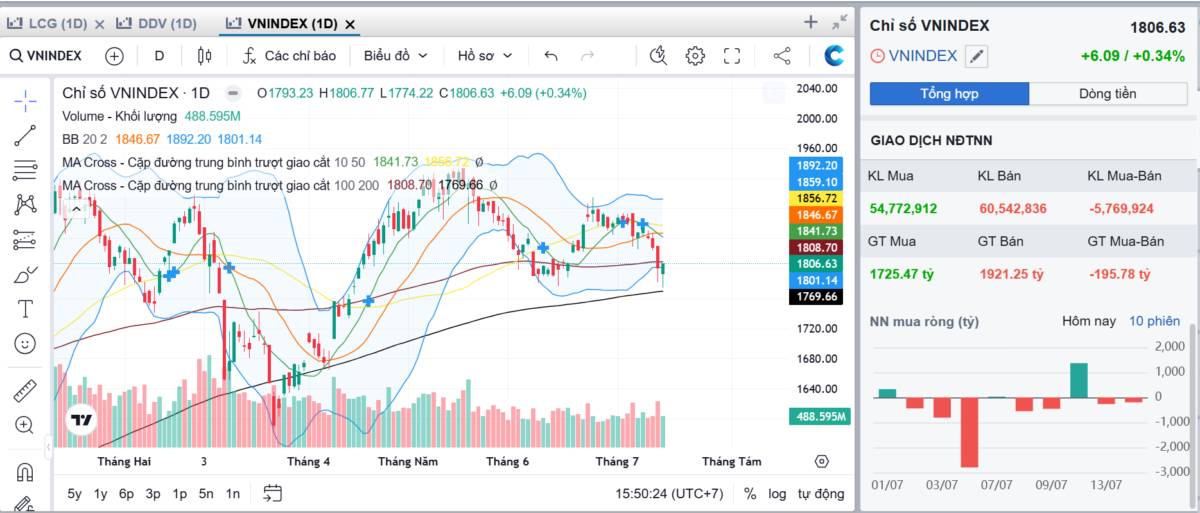The image size is (1200, 513).
Task: Search the VNINDEX symbol box
Action: point(46,56)
